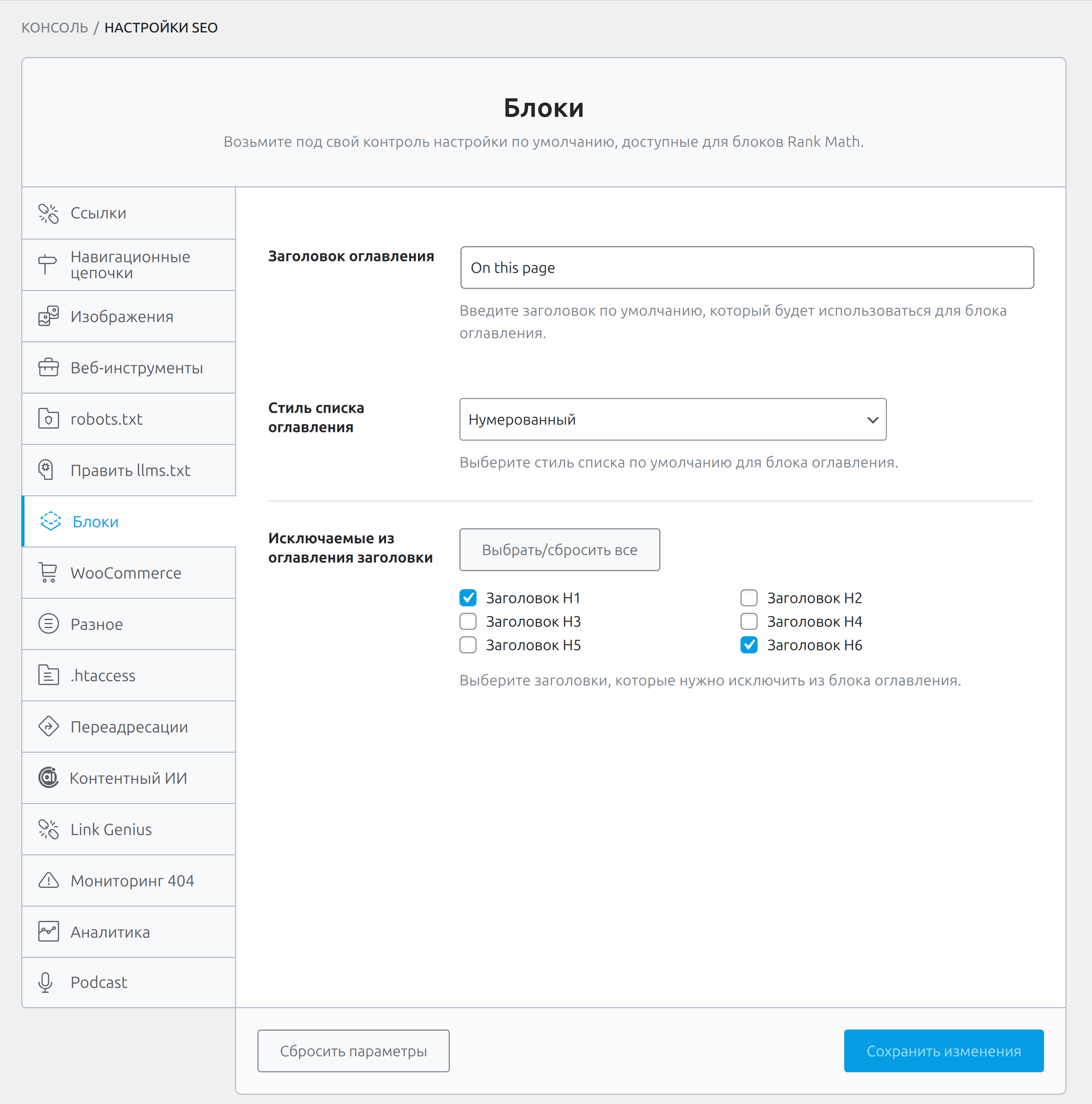
Task: Click the Сбросить параметры button
Action: pos(353,1051)
